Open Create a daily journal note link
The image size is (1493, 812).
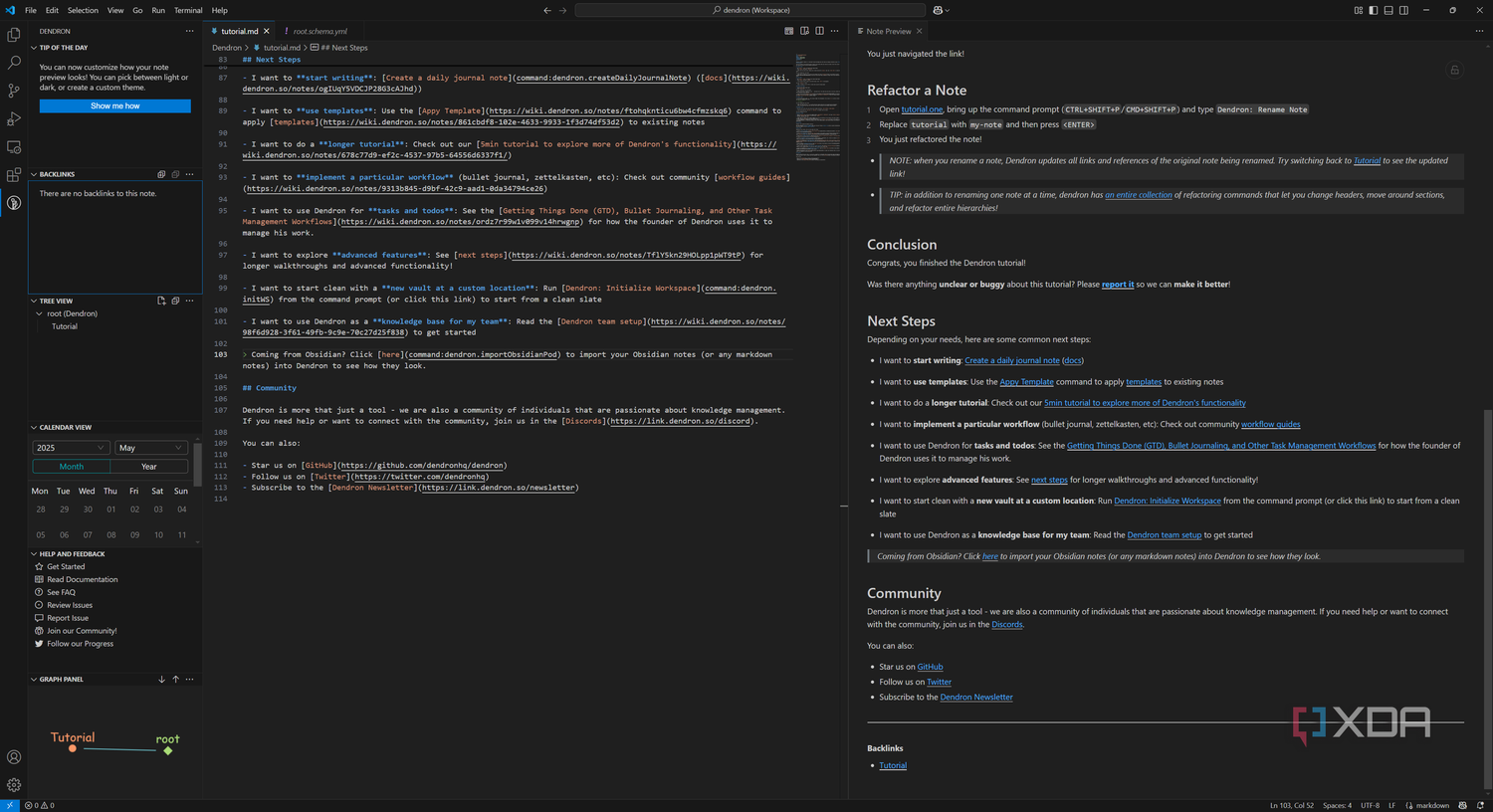[x=1011, y=360]
